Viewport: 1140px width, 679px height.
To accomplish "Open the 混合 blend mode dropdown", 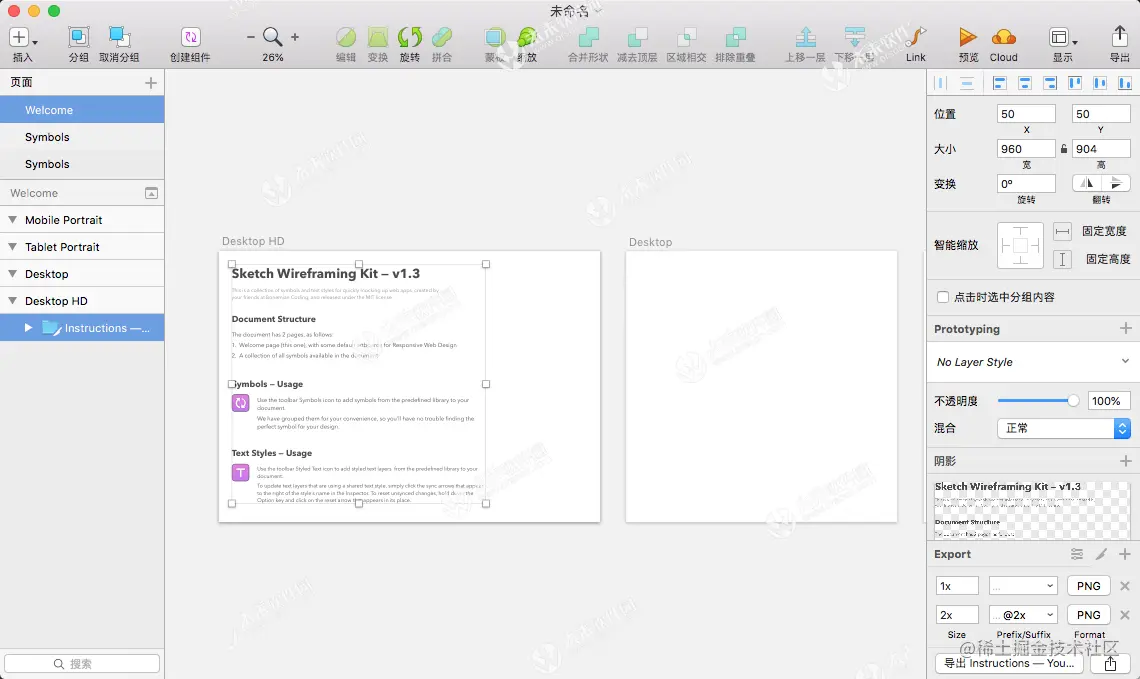I will [x=1064, y=428].
